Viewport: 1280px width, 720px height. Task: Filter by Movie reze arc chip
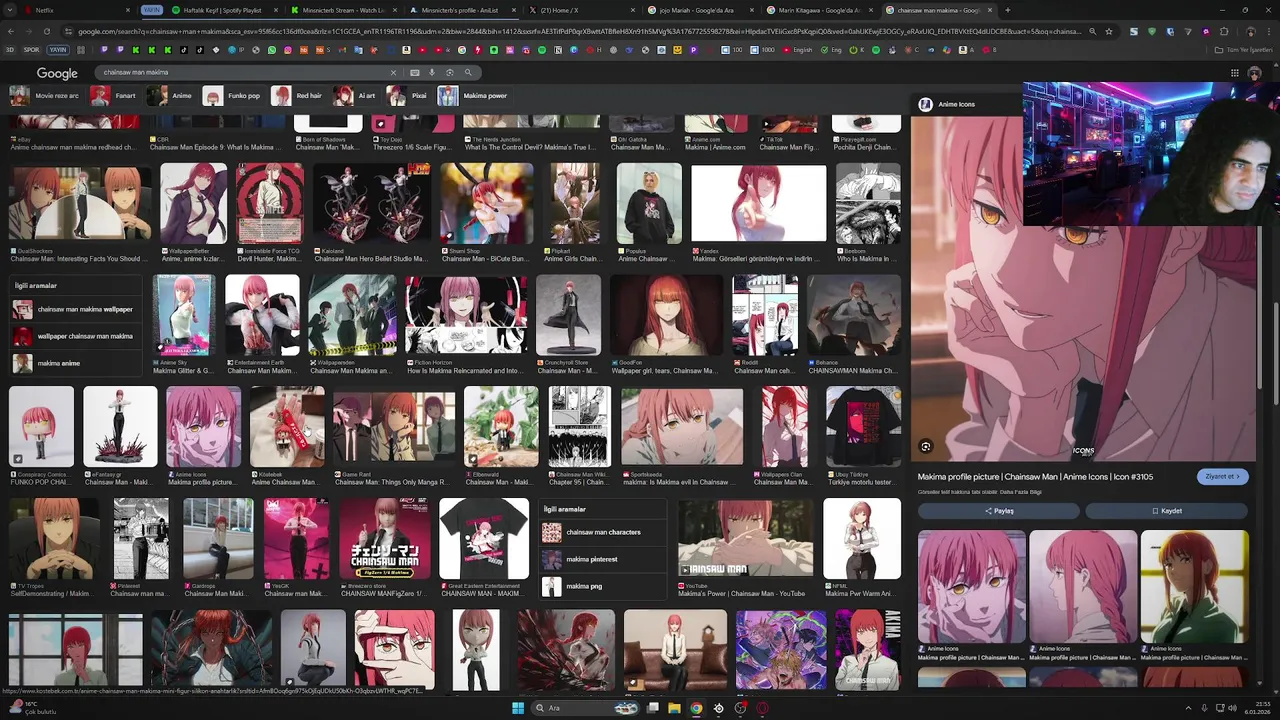click(45, 96)
